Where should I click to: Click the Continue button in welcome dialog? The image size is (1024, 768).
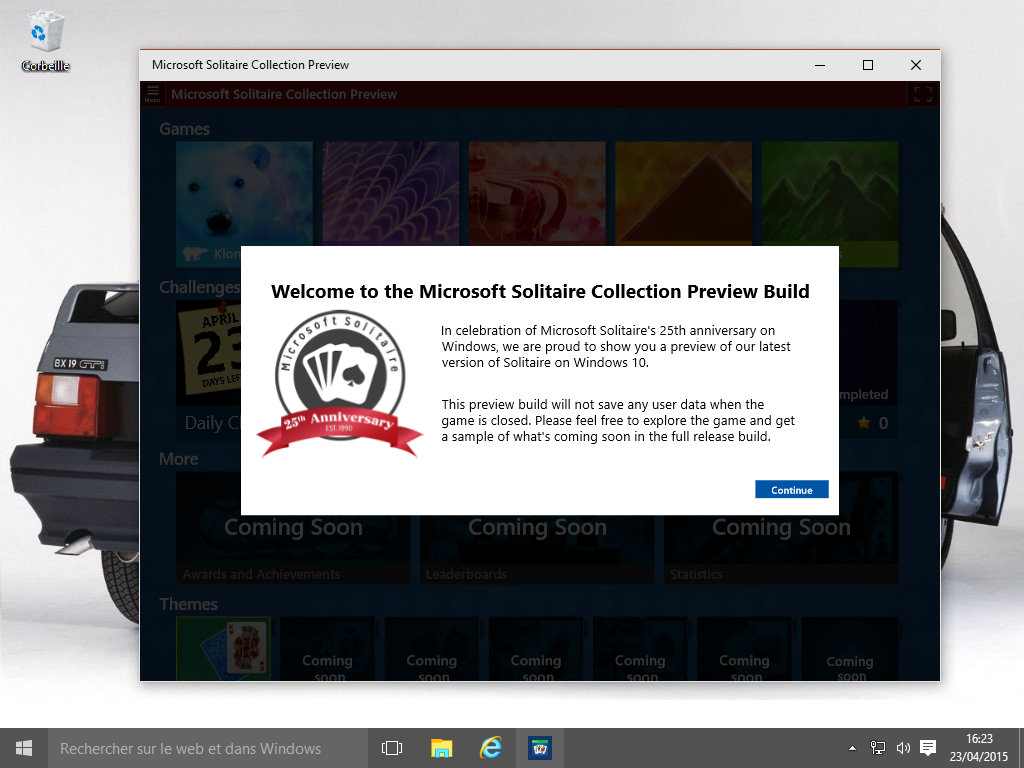click(x=791, y=489)
